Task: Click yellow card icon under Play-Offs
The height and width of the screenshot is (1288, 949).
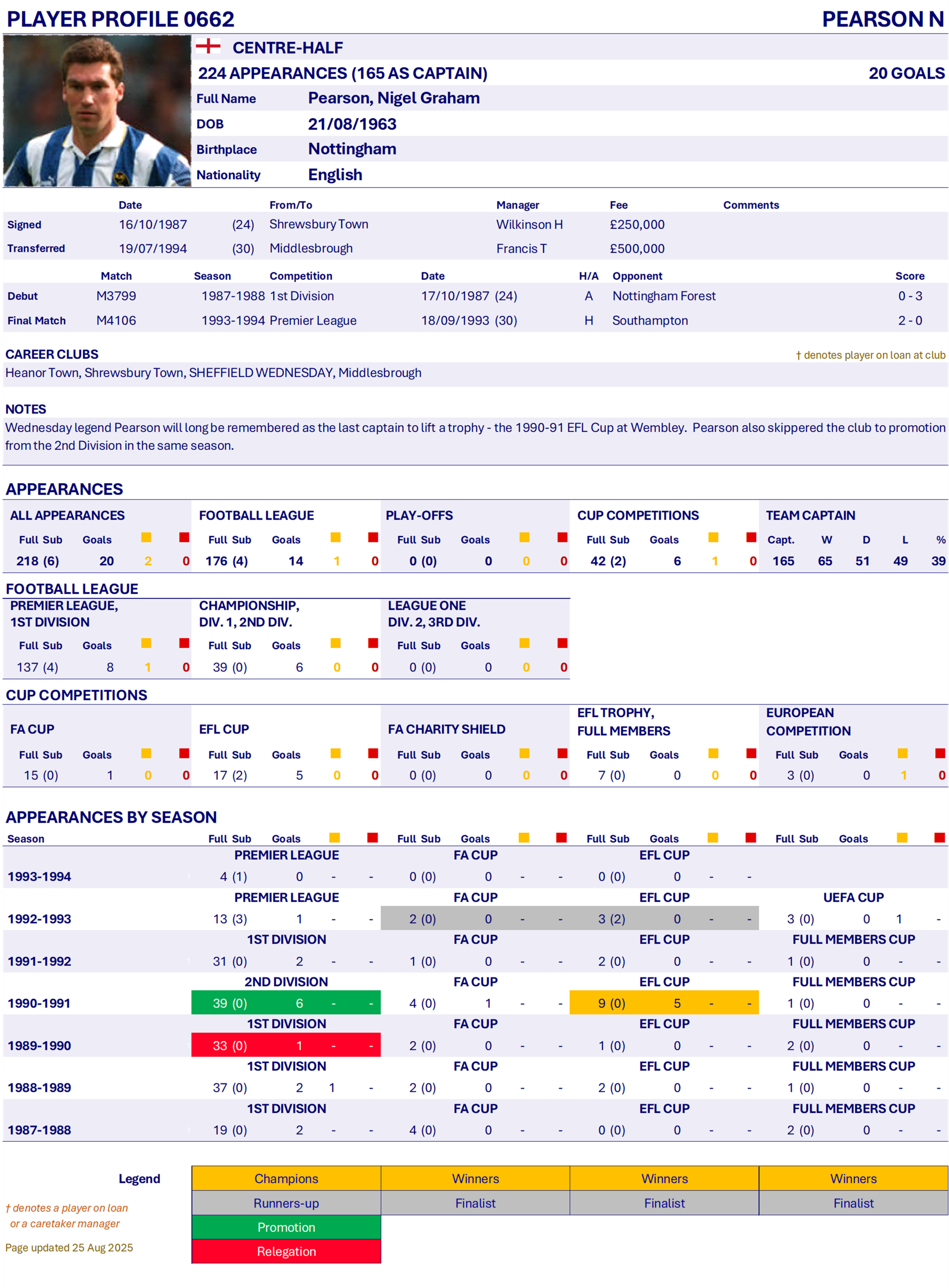Action: pyautogui.click(x=524, y=538)
